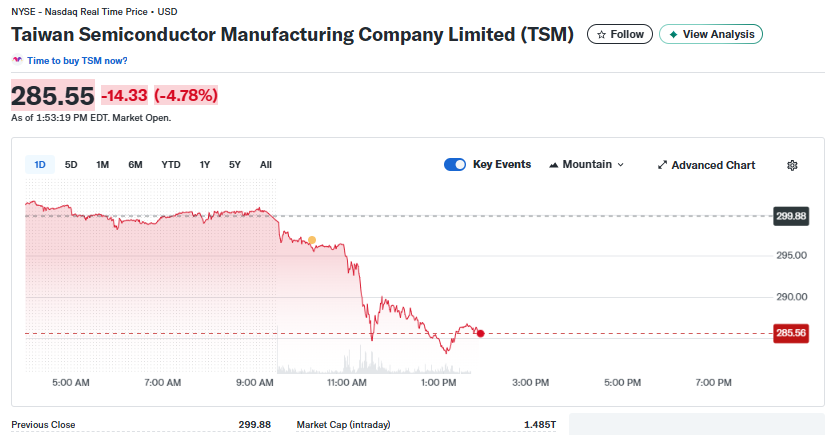Click the icon beside Time to buy TSM
Screen dimensions: 840x435
click(x=17, y=60)
